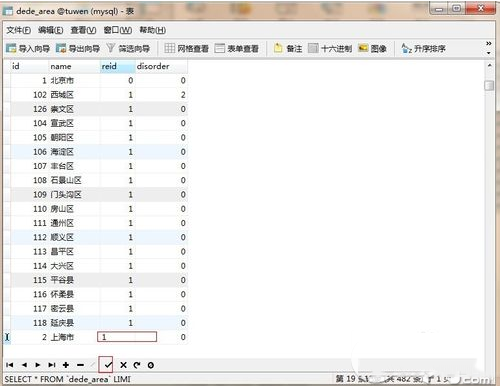The height and width of the screenshot is (387, 500).
Task: Select the 顺义区 name cell
Action: (x=75, y=237)
